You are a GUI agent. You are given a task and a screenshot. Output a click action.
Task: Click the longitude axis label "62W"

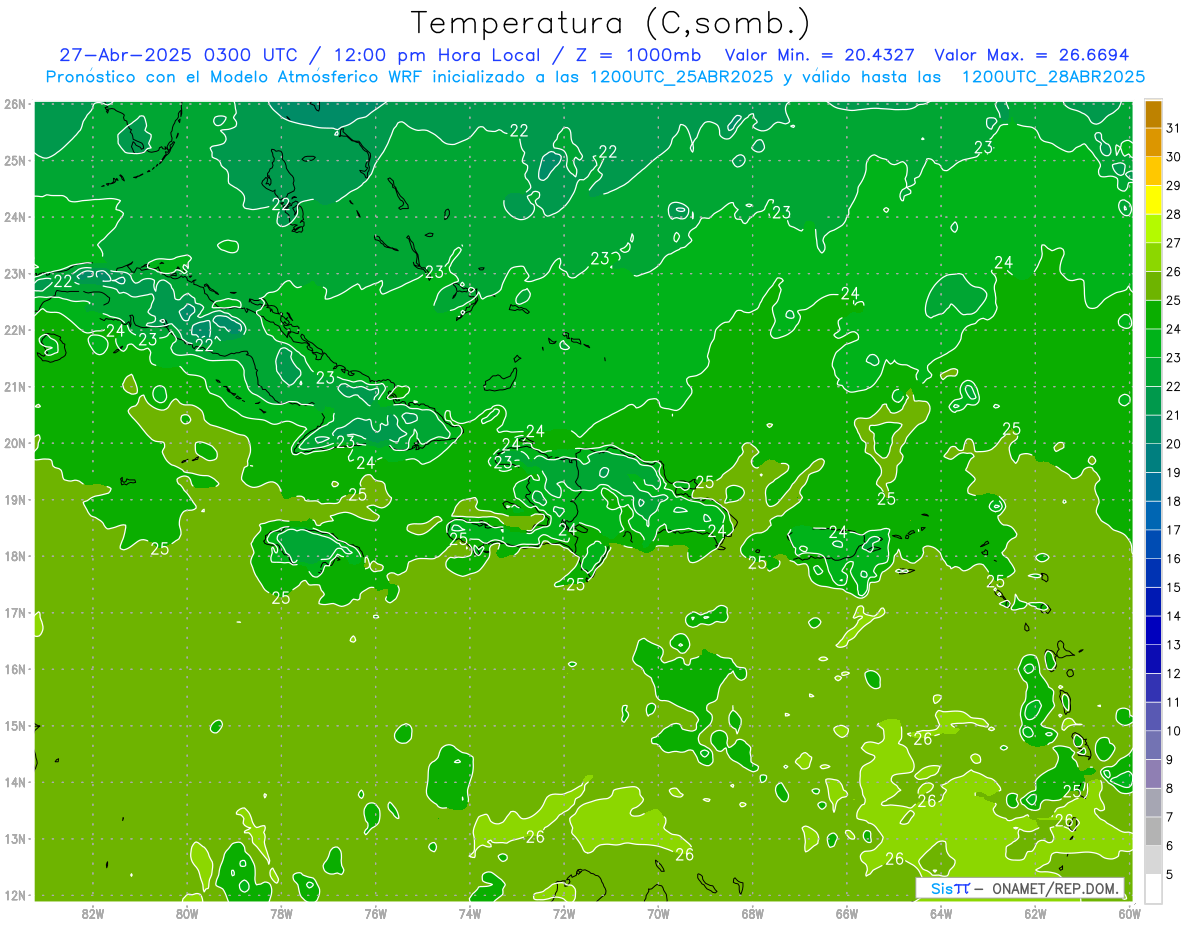click(x=1035, y=913)
